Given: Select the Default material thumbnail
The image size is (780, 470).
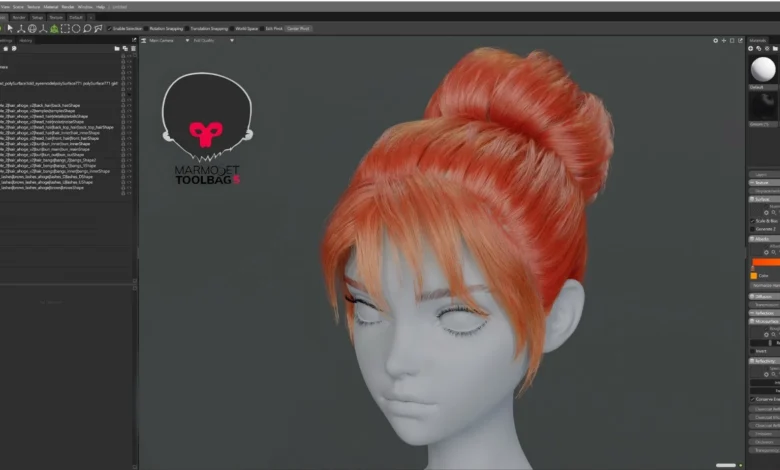Looking at the screenshot, I should (763, 69).
